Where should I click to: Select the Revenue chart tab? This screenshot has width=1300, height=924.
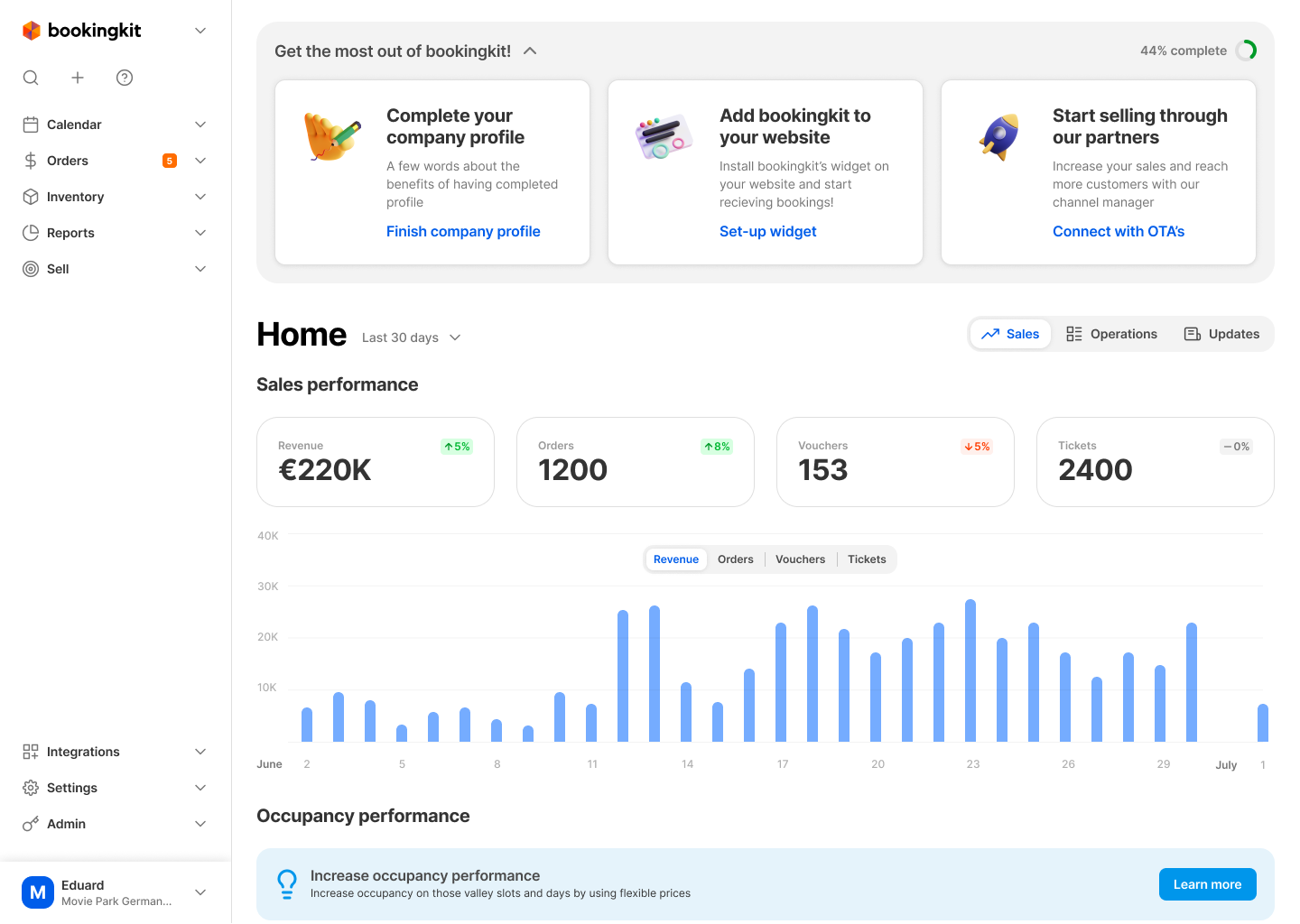click(676, 559)
